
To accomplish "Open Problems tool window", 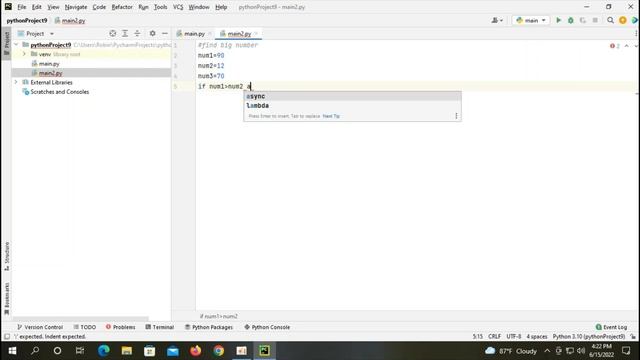I will tap(120, 327).
